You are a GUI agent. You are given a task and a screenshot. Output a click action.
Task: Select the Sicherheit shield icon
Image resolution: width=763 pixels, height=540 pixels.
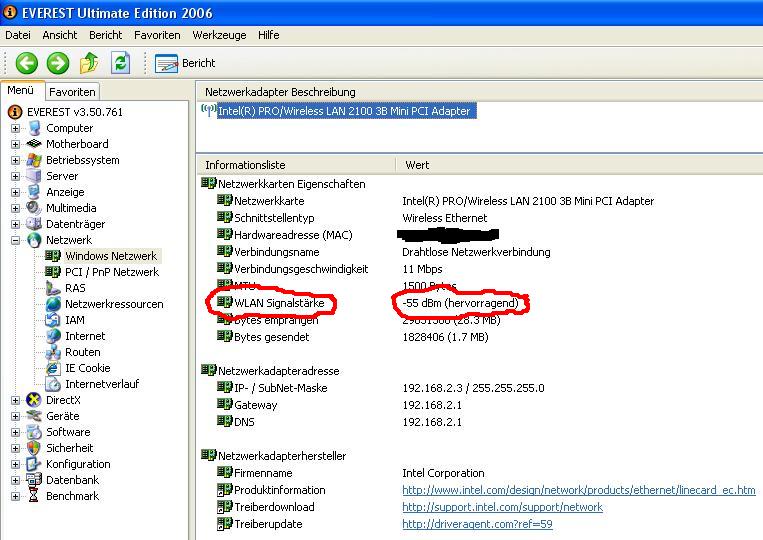pos(34,448)
